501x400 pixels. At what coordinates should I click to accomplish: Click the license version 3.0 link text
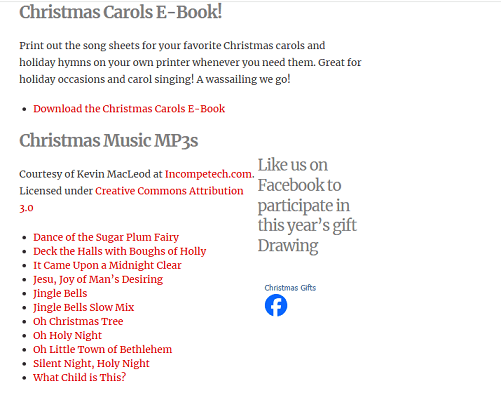pos(26,208)
